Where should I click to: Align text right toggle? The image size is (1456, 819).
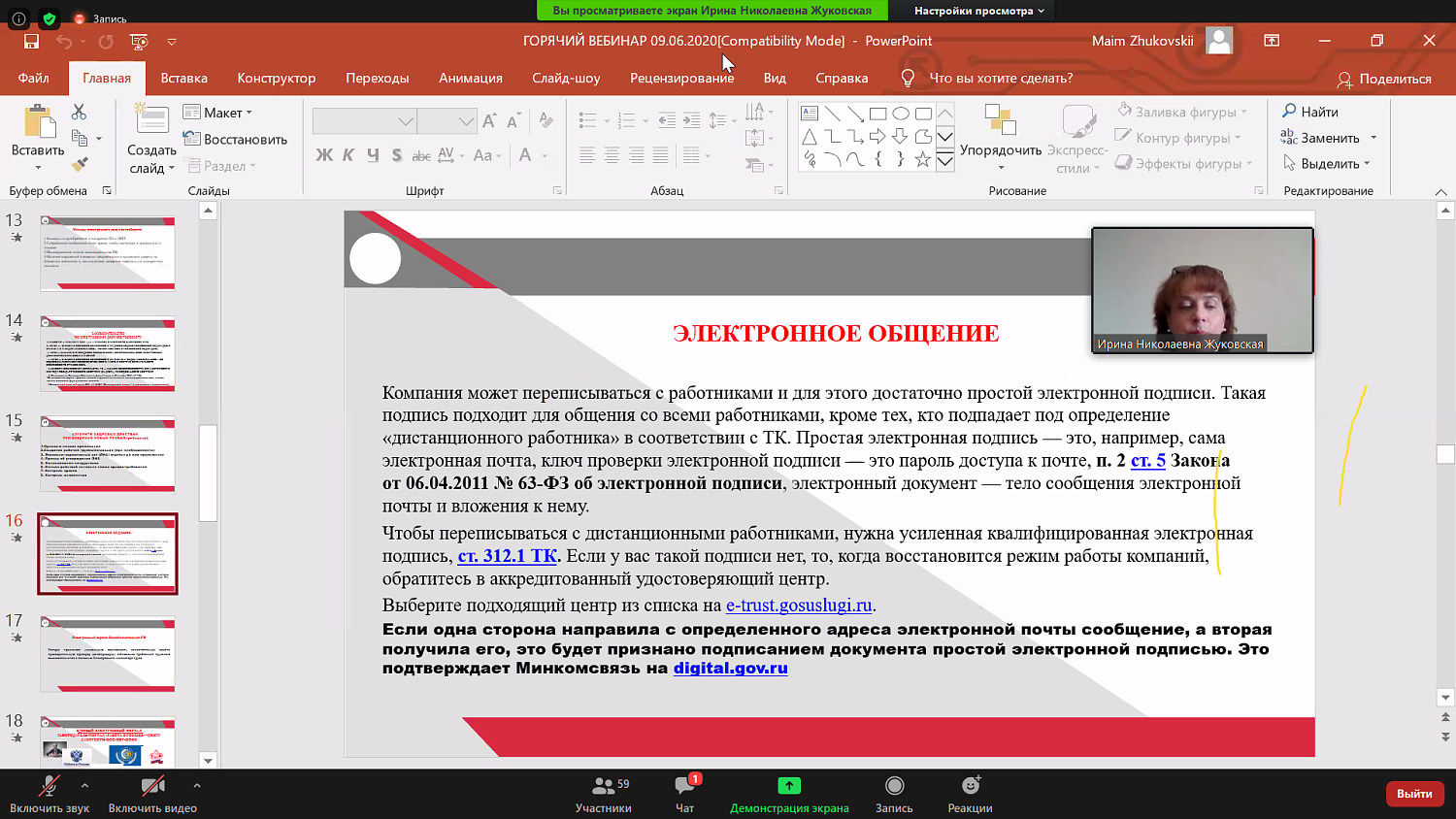coord(636,155)
